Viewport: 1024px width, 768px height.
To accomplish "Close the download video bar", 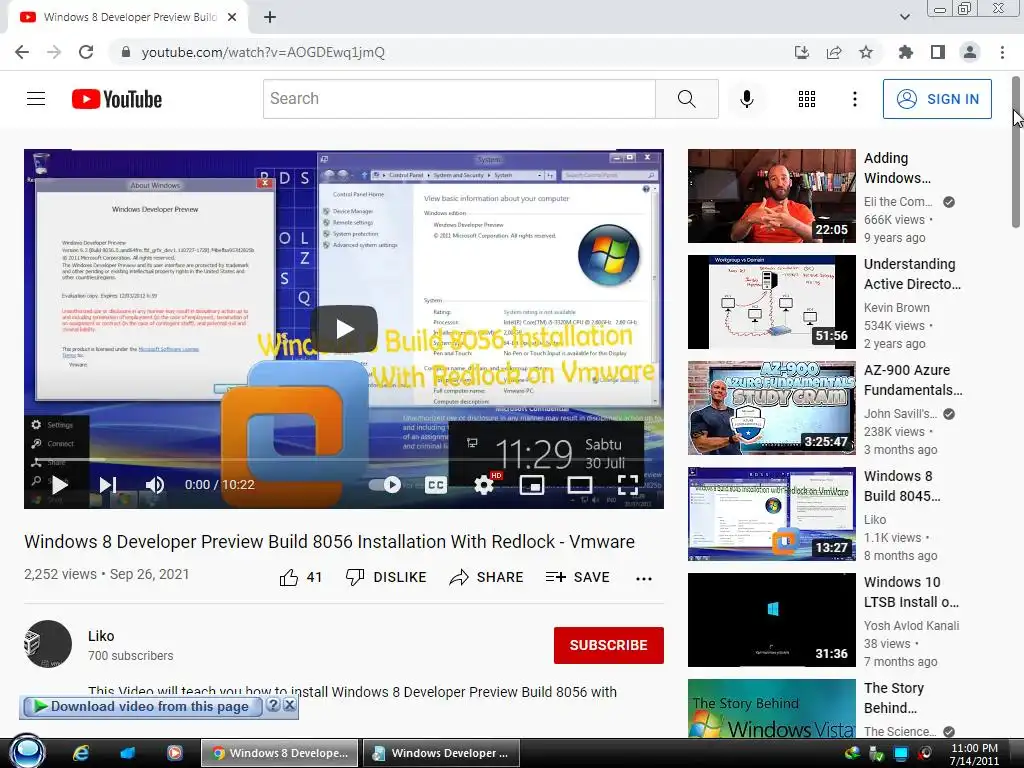I will tap(289, 705).
